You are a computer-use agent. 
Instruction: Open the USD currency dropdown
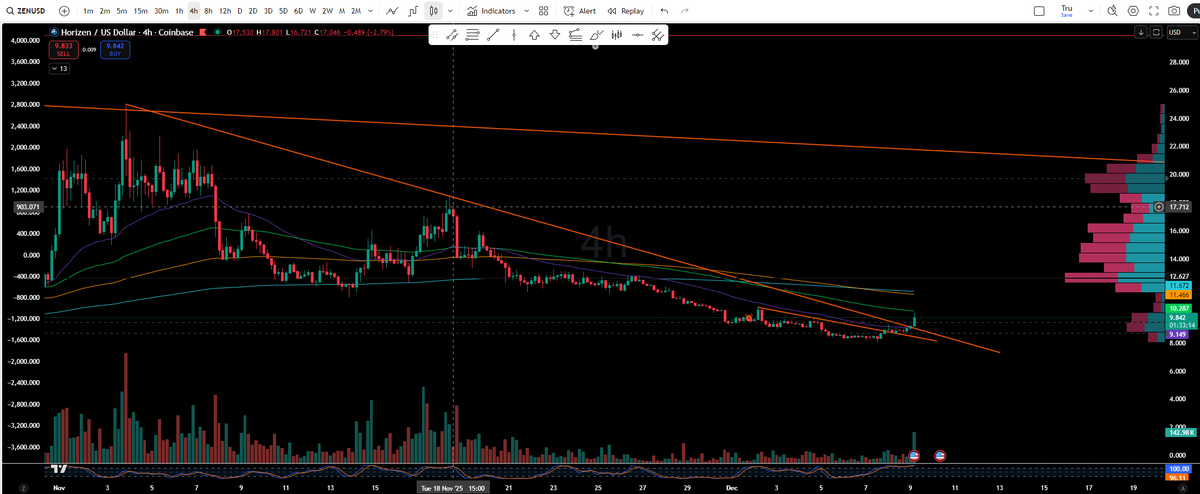1181,33
